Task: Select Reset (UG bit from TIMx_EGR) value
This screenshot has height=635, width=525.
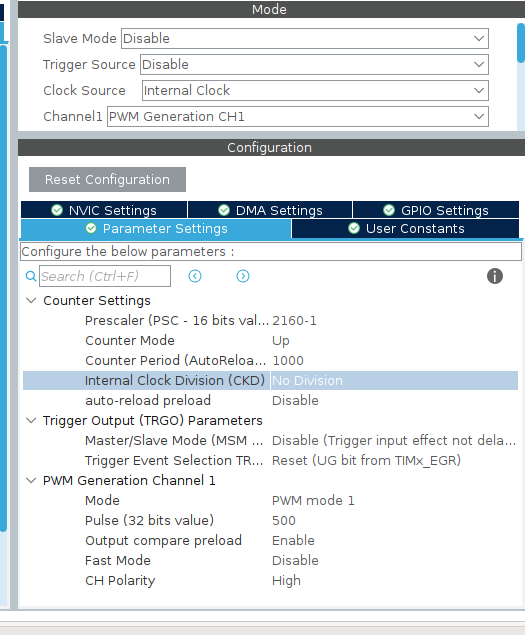Action: pyautogui.click(x=366, y=460)
